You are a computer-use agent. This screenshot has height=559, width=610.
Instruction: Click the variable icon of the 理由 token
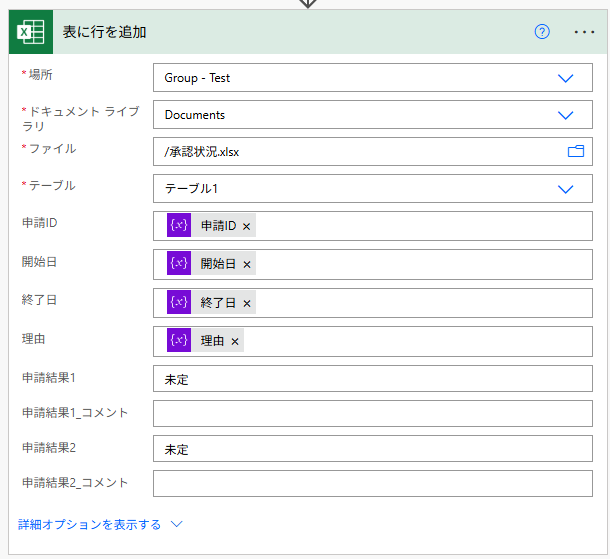pos(179,340)
